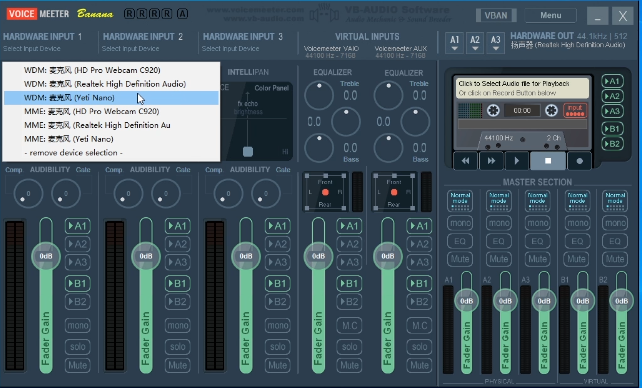Image resolution: width=642 pixels, height=388 pixels.
Task: Click the Treble knob on VAIO equalizer
Action: click(319, 95)
